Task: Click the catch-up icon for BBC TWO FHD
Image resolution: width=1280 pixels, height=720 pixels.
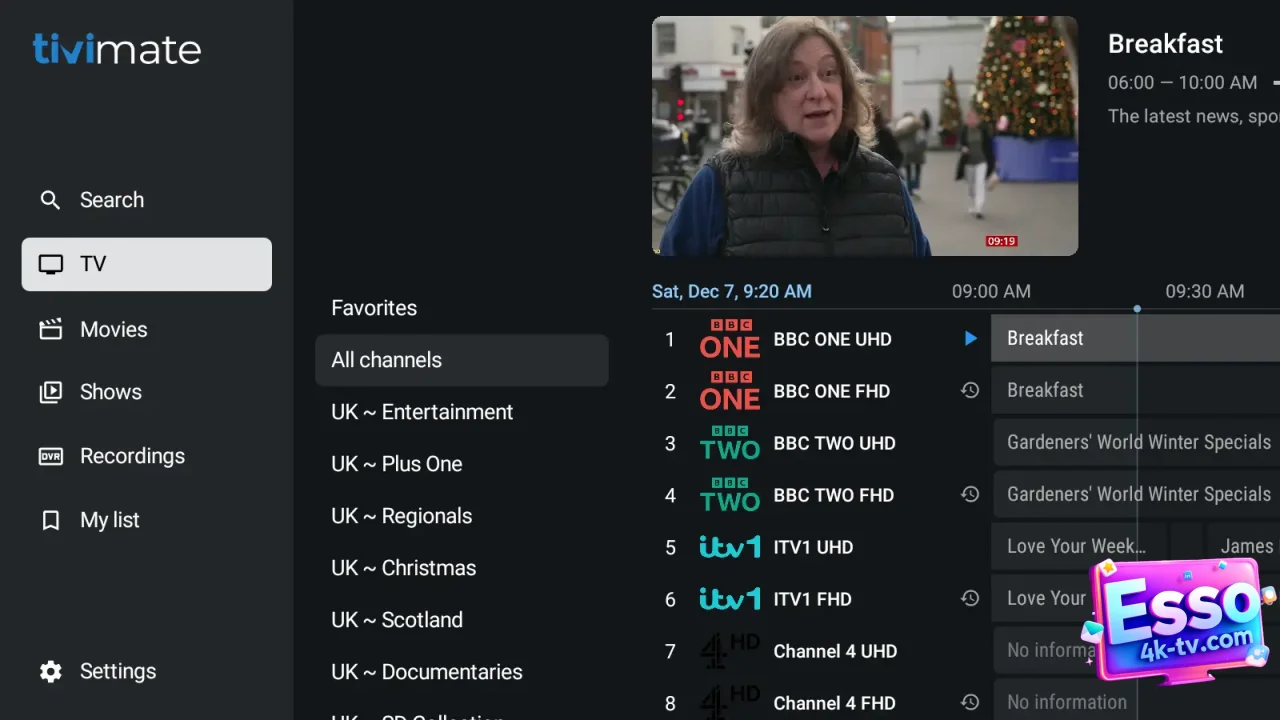Action: point(970,494)
